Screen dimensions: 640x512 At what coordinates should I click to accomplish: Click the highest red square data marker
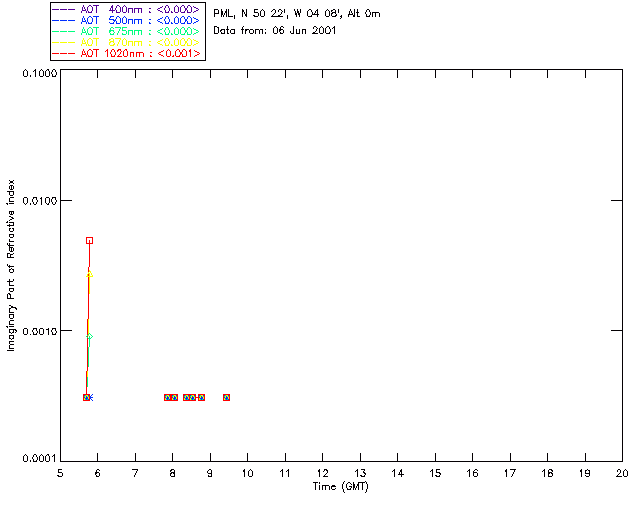click(x=89, y=240)
